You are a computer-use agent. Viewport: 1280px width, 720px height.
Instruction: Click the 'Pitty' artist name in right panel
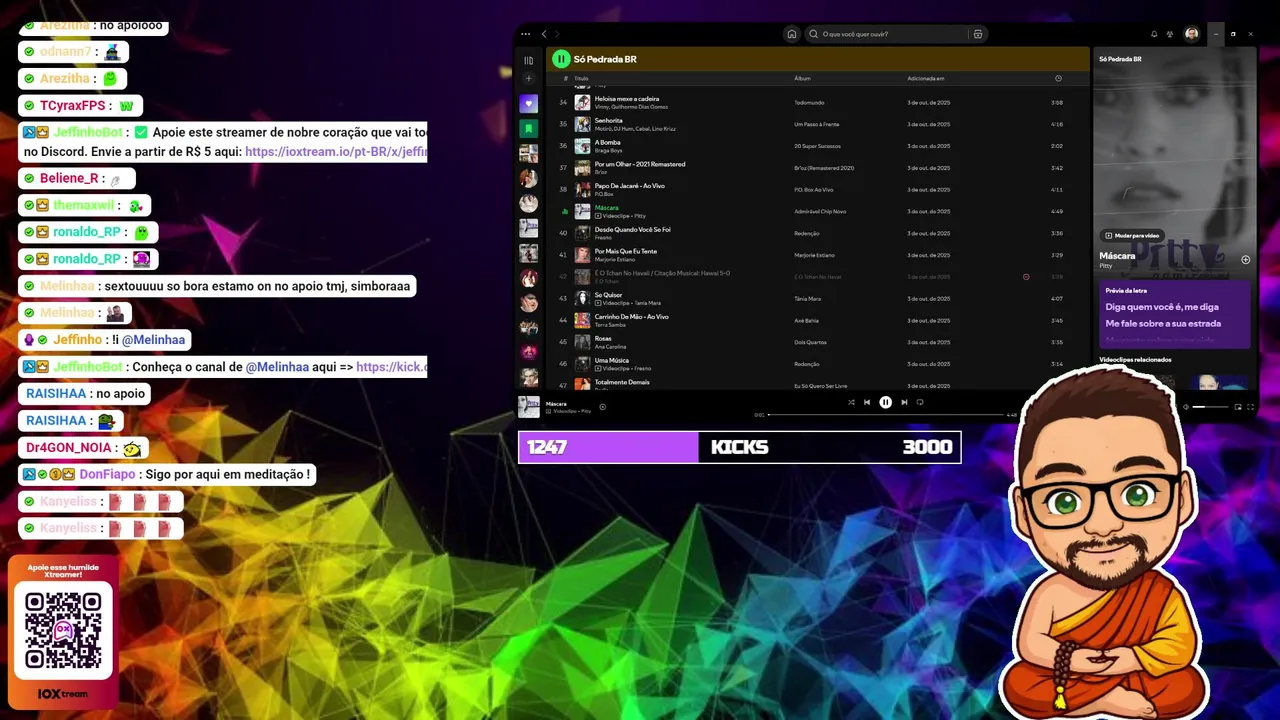coord(1106,266)
